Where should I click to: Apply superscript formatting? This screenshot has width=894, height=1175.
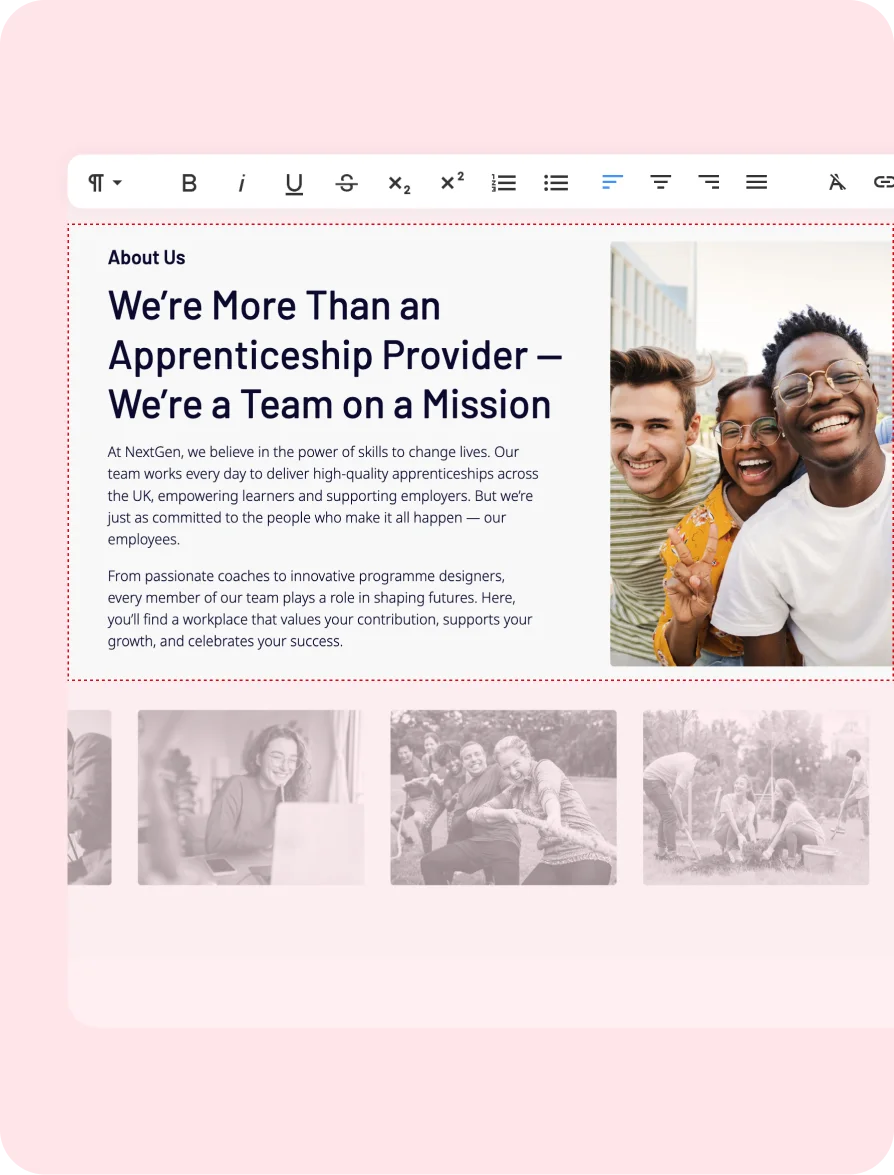click(452, 182)
